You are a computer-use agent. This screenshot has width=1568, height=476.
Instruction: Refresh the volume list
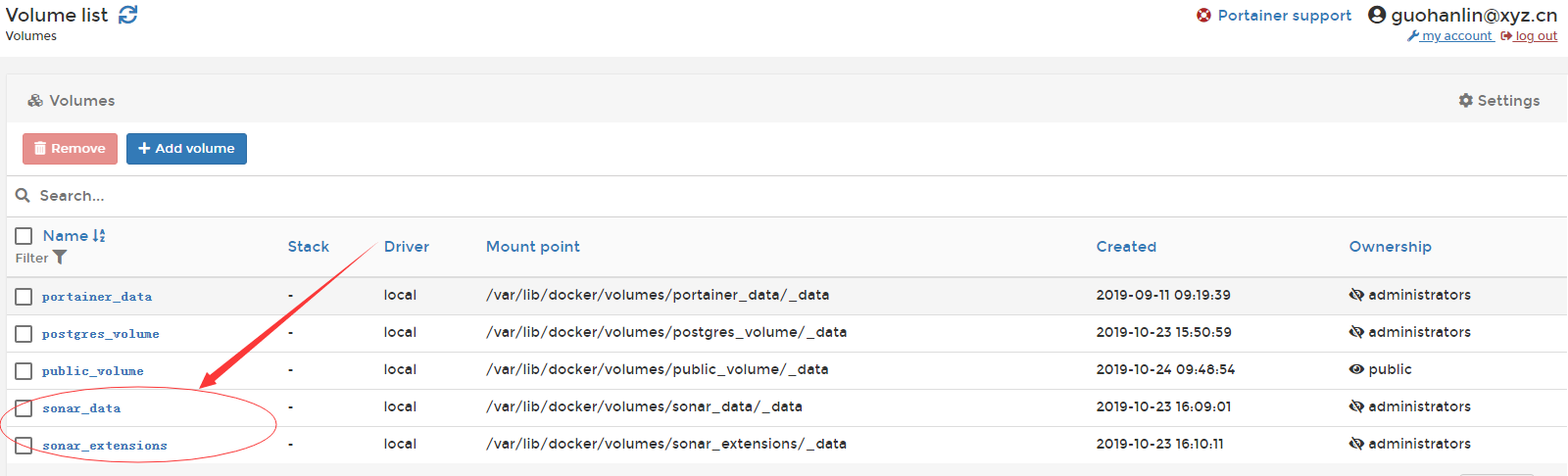[128, 15]
